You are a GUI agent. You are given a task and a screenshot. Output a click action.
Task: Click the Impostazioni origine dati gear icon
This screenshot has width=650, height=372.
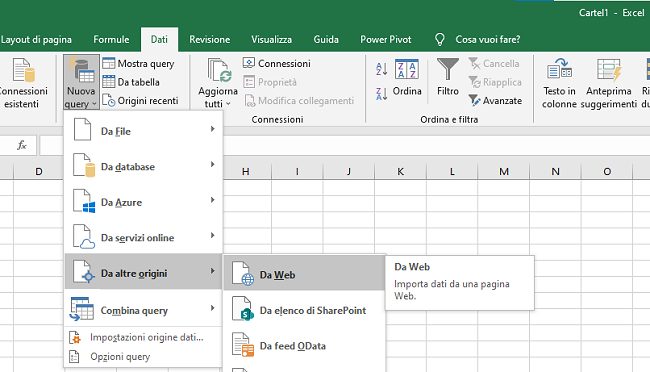pos(75,338)
